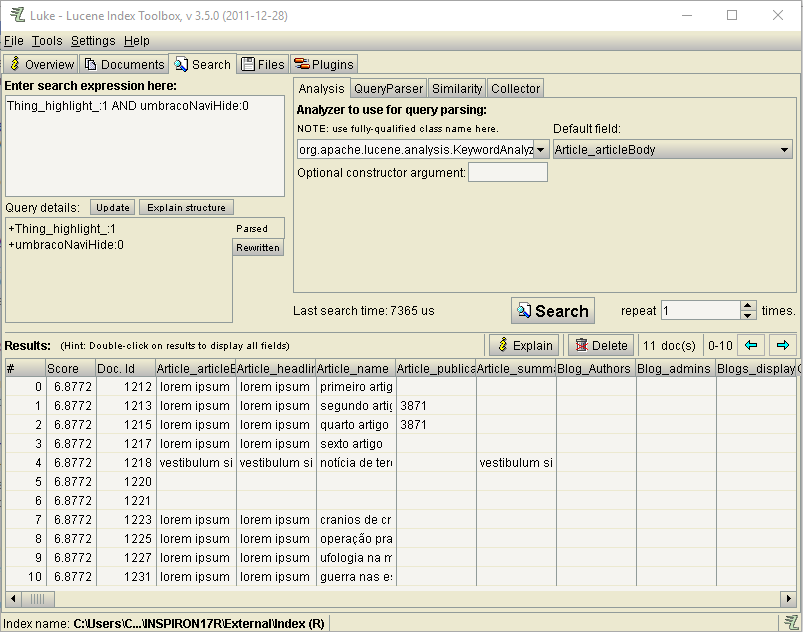Open the Files tab
803x632 pixels.
263,64
